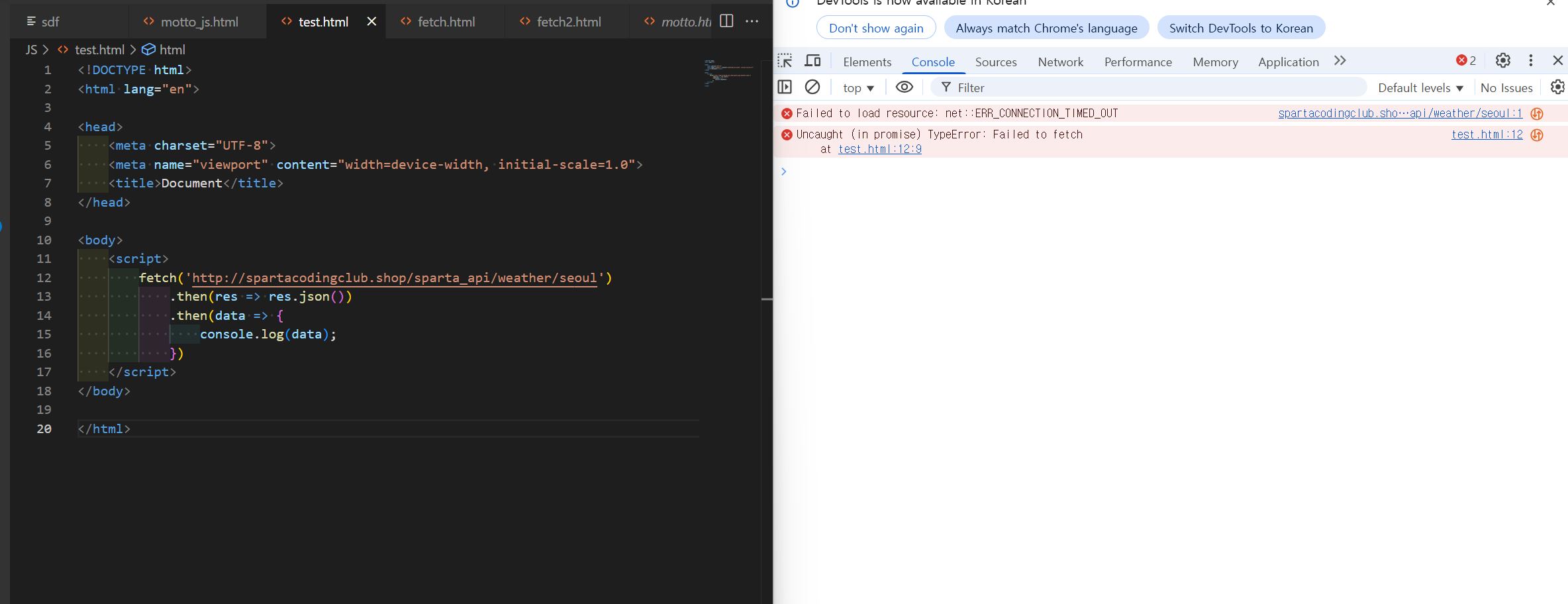1568x604 pixels.
Task: Click Don't show again button
Action: (876, 28)
